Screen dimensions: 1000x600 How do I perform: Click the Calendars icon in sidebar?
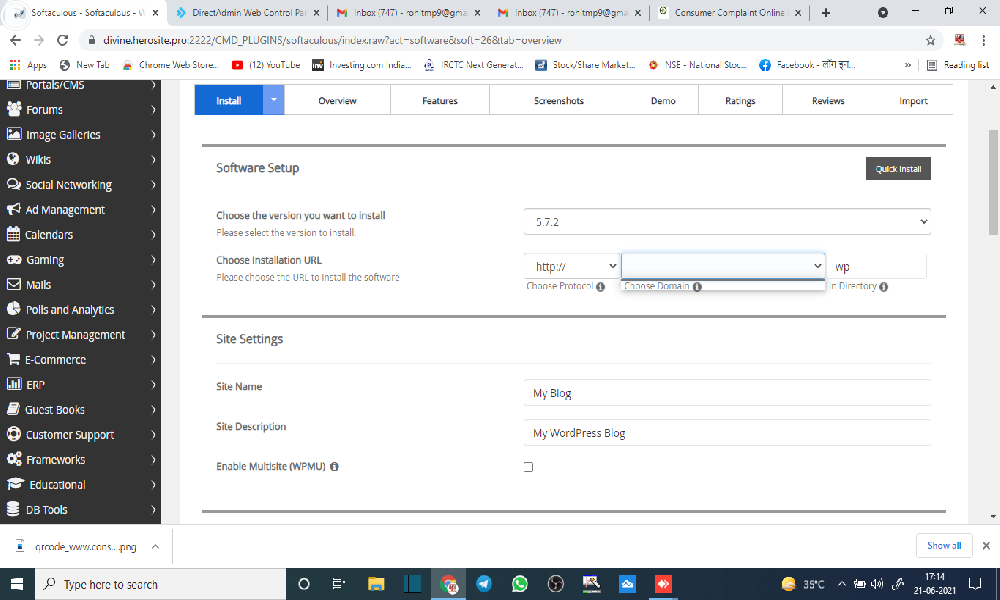pos(14,235)
